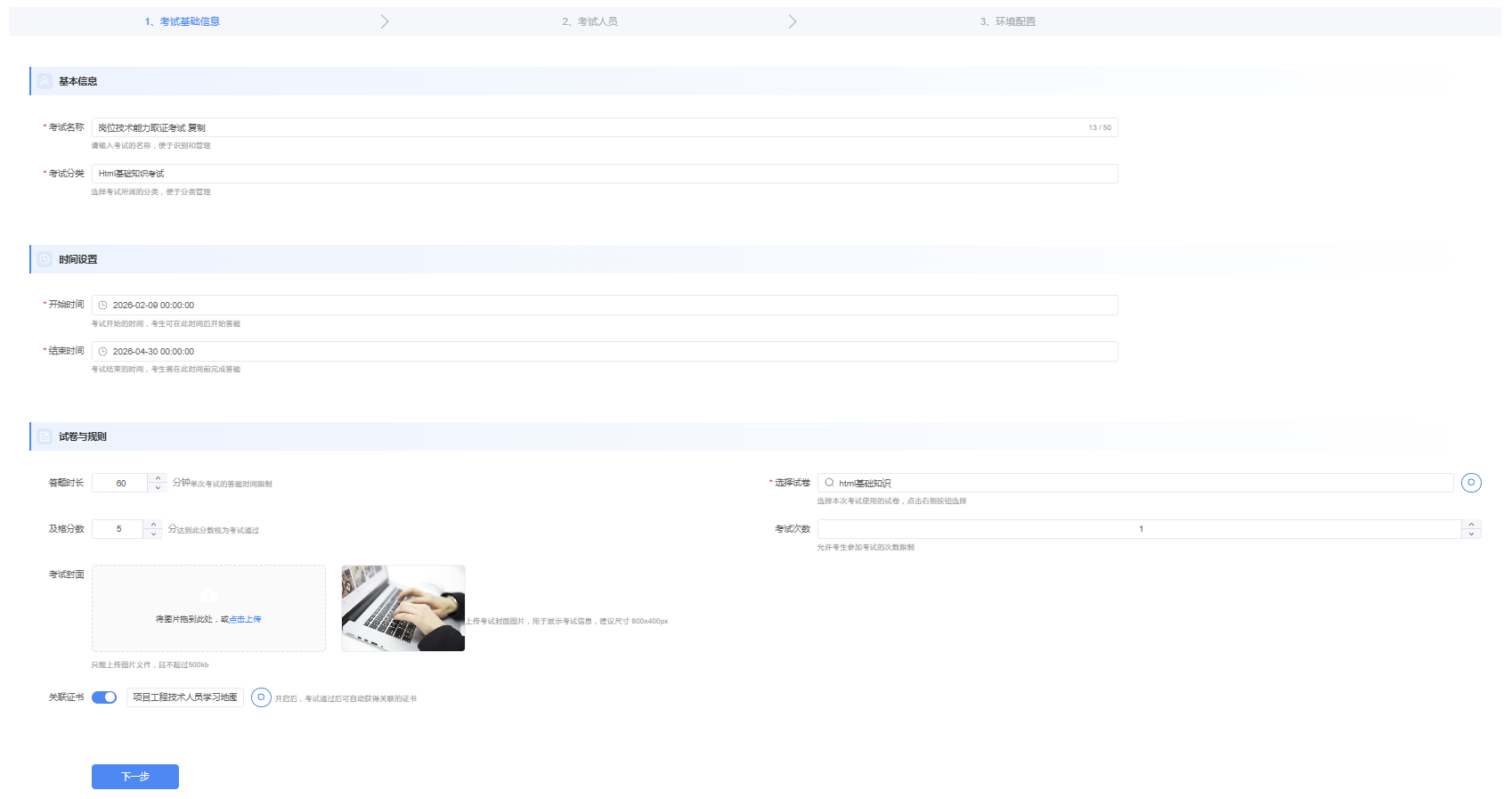Increase 考试次数 with the up arrow
The image size is (1512, 799).
click(x=1471, y=525)
